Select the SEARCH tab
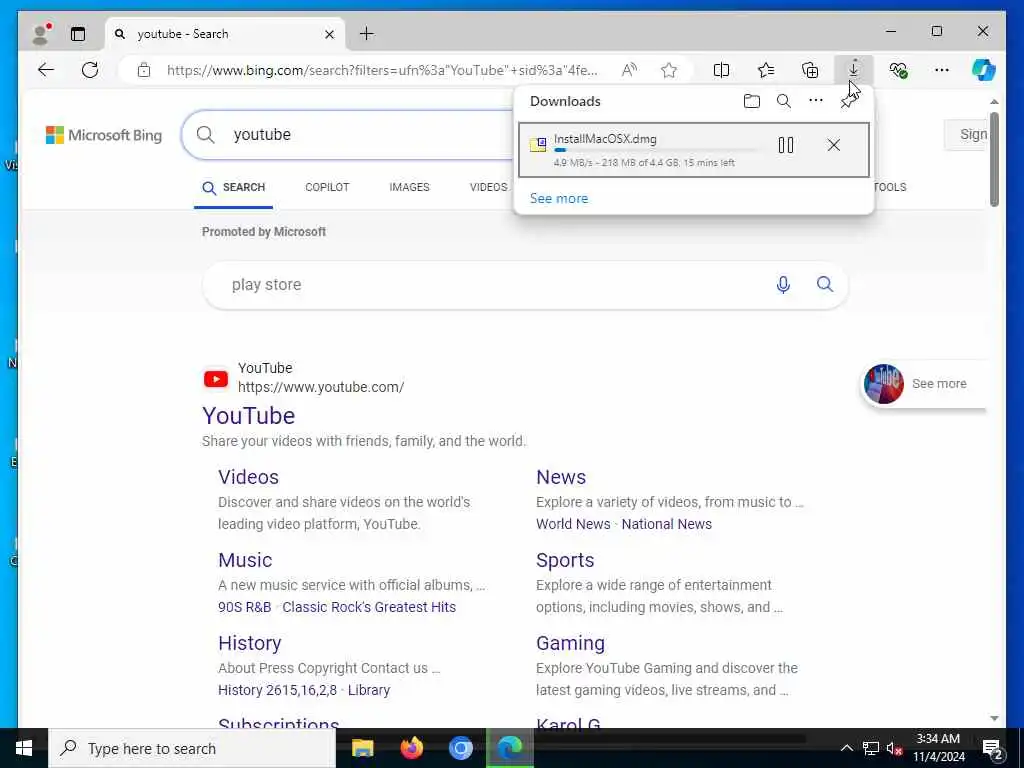This screenshot has height=768, width=1024. pos(233,187)
